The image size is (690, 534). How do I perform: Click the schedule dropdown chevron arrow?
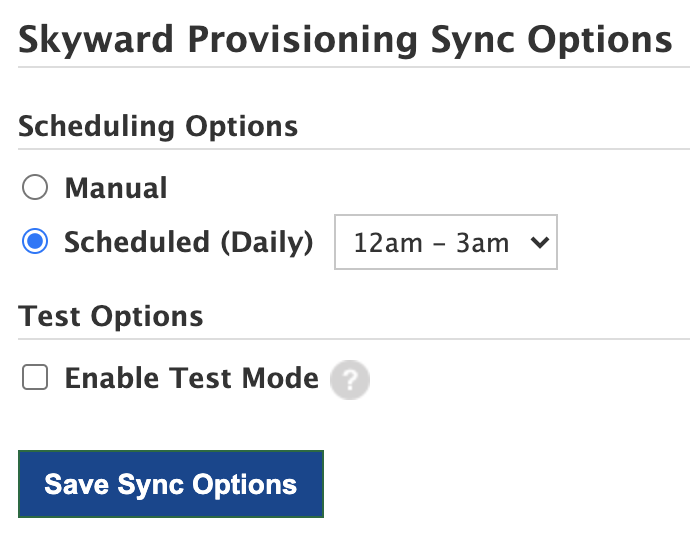click(539, 243)
